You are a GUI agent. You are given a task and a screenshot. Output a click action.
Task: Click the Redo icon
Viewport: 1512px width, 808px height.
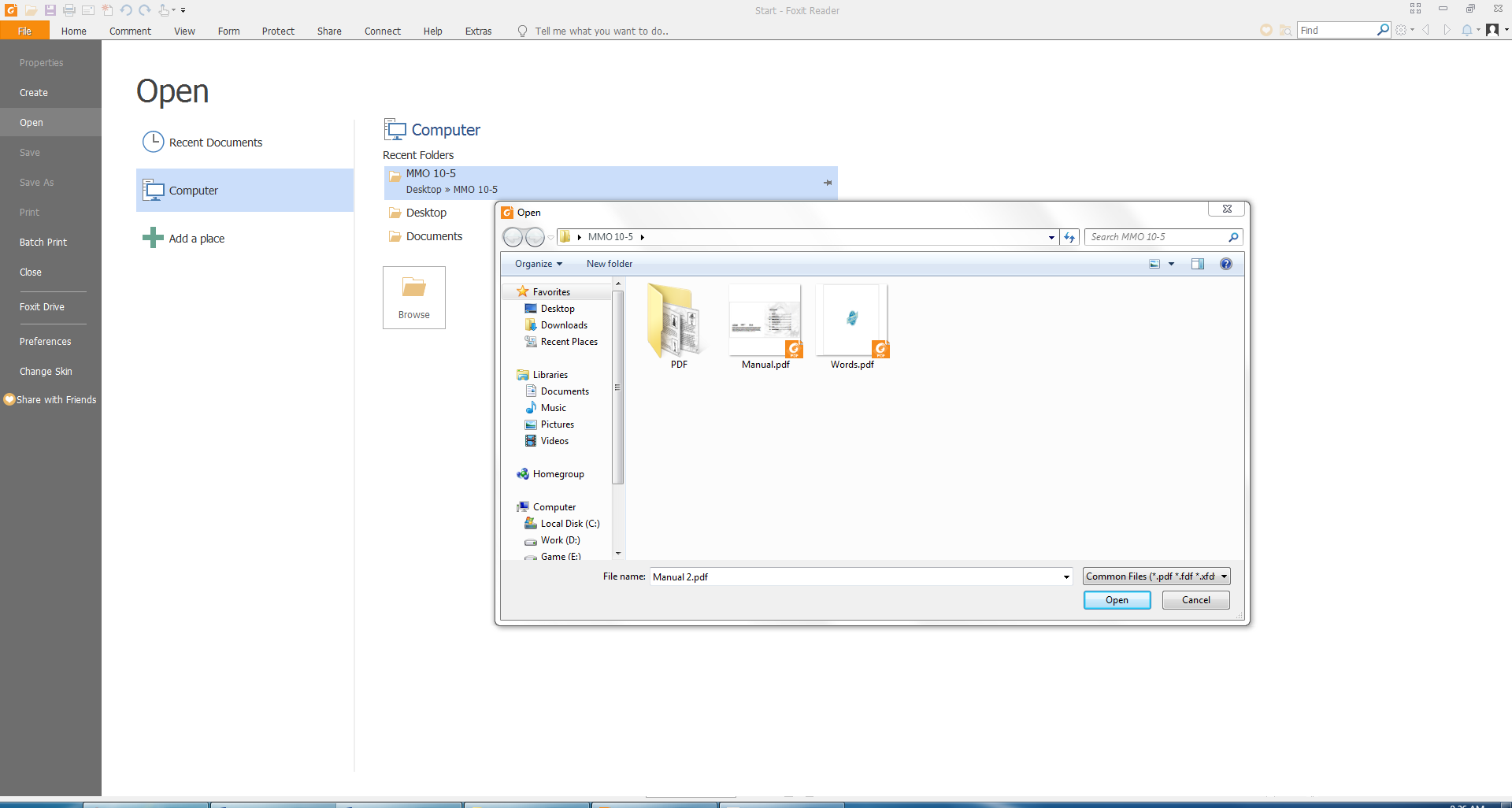(145, 10)
